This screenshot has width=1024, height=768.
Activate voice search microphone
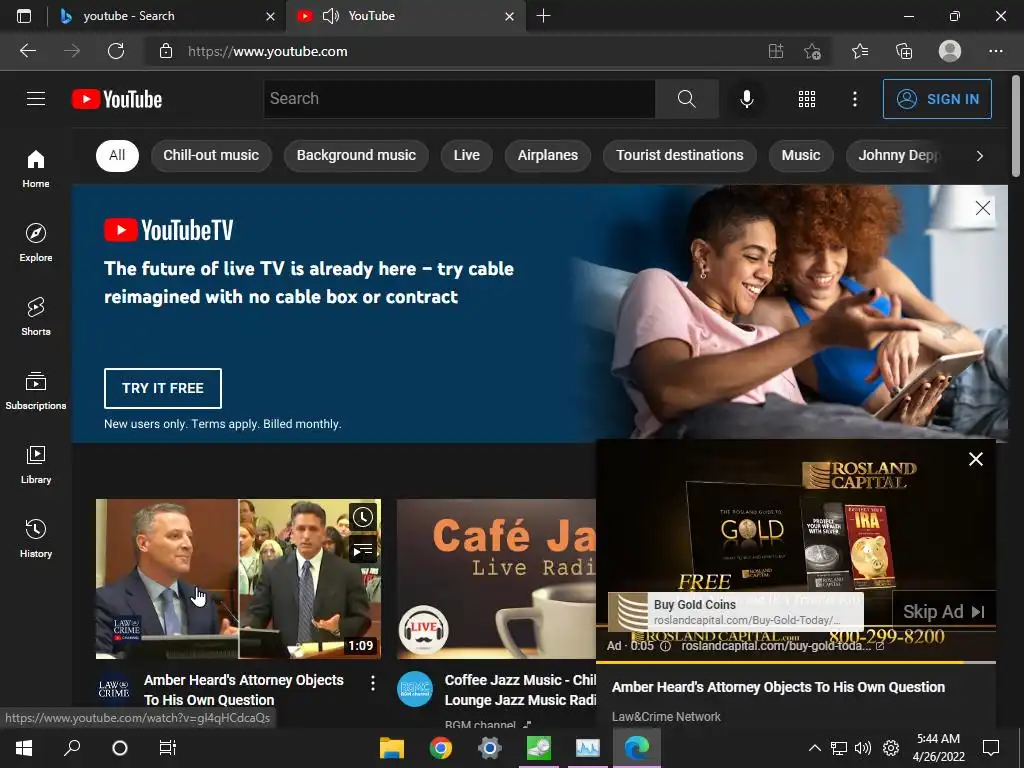click(x=746, y=99)
